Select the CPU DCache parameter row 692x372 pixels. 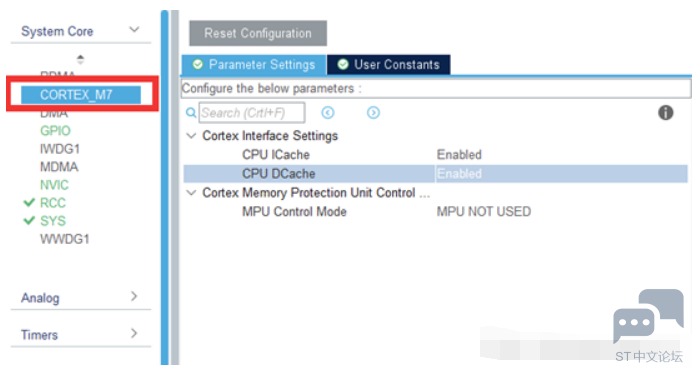click(x=435, y=174)
